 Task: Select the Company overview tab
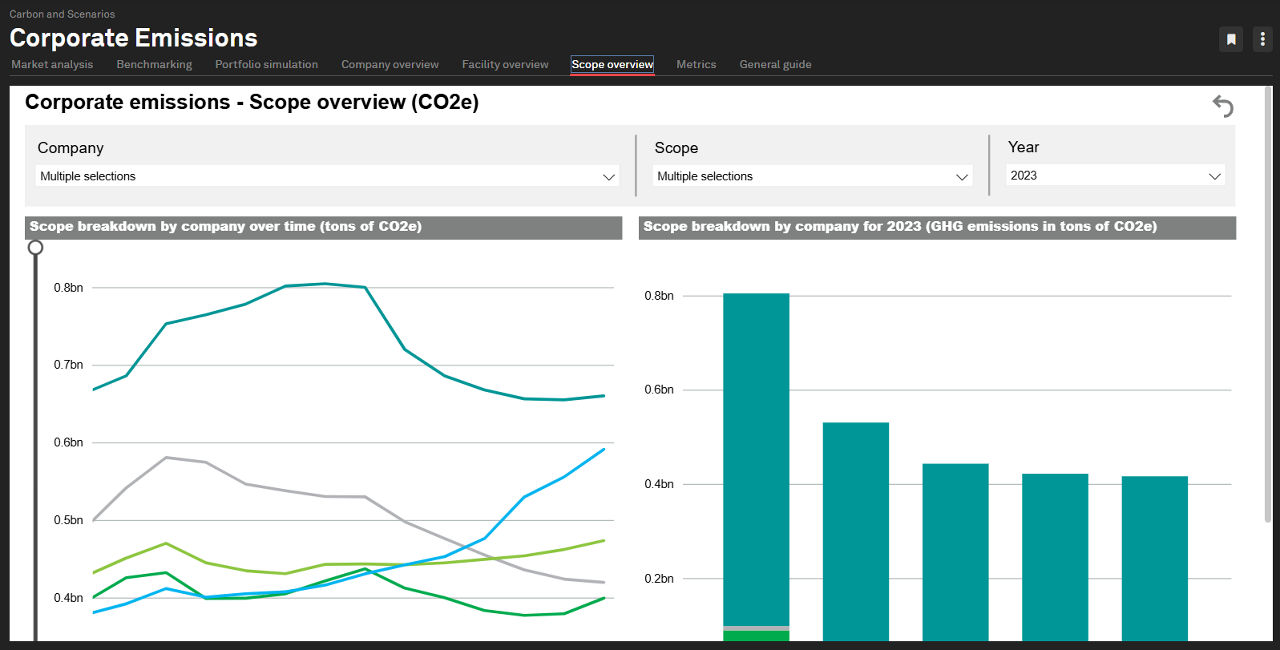(390, 64)
